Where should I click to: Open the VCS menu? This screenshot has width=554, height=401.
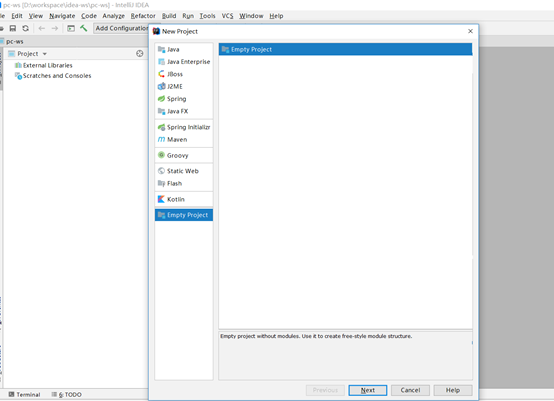click(227, 16)
